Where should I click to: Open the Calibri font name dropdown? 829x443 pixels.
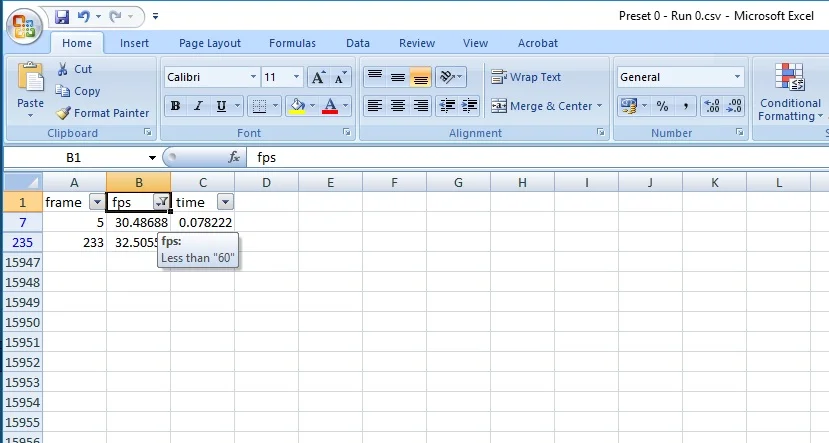point(253,77)
